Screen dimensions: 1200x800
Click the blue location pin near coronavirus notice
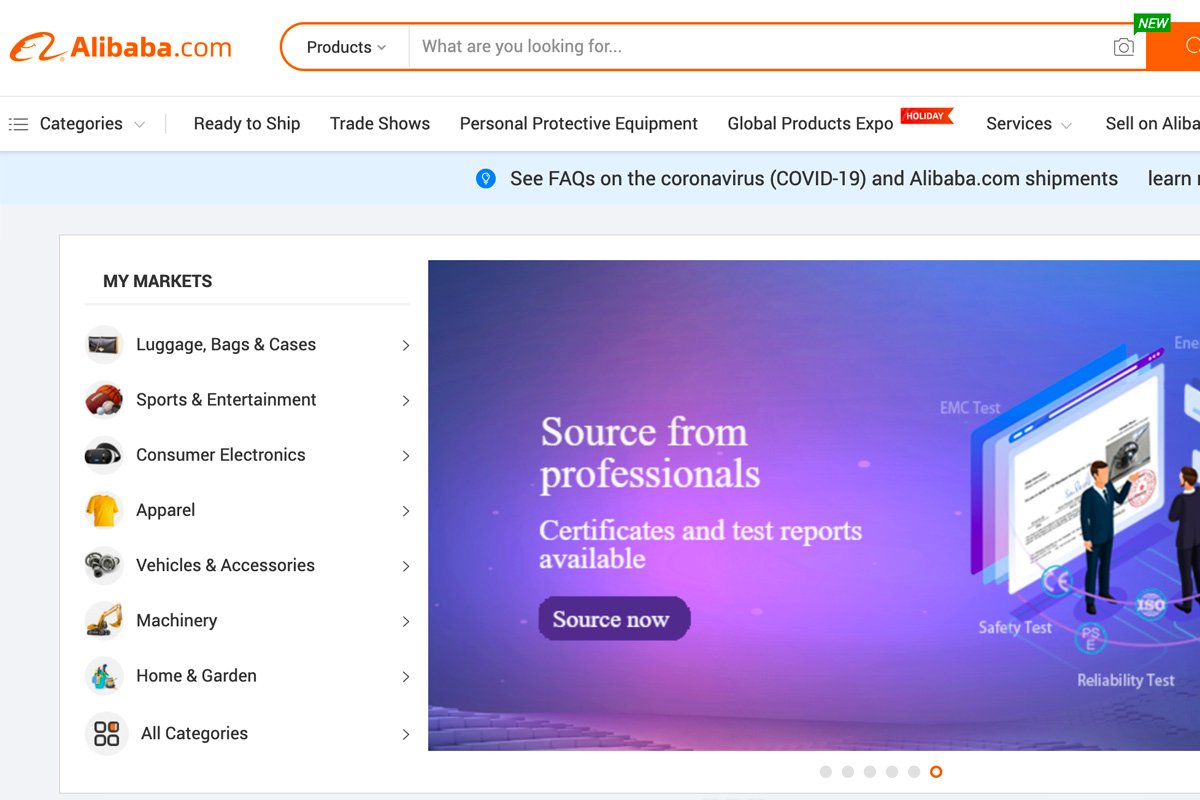487,178
